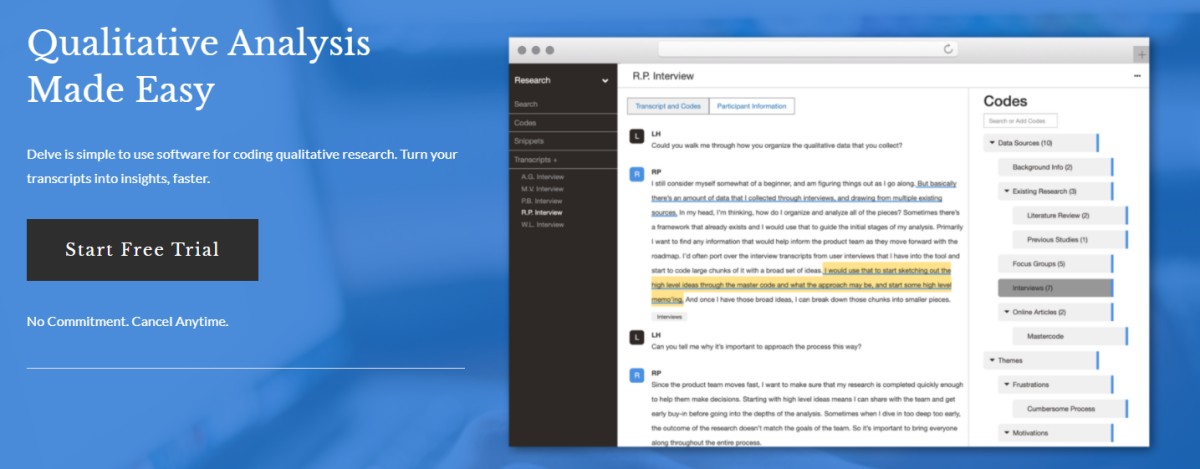Open Snippets in the sidebar
The width and height of the screenshot is (1200, 469).
529,141
